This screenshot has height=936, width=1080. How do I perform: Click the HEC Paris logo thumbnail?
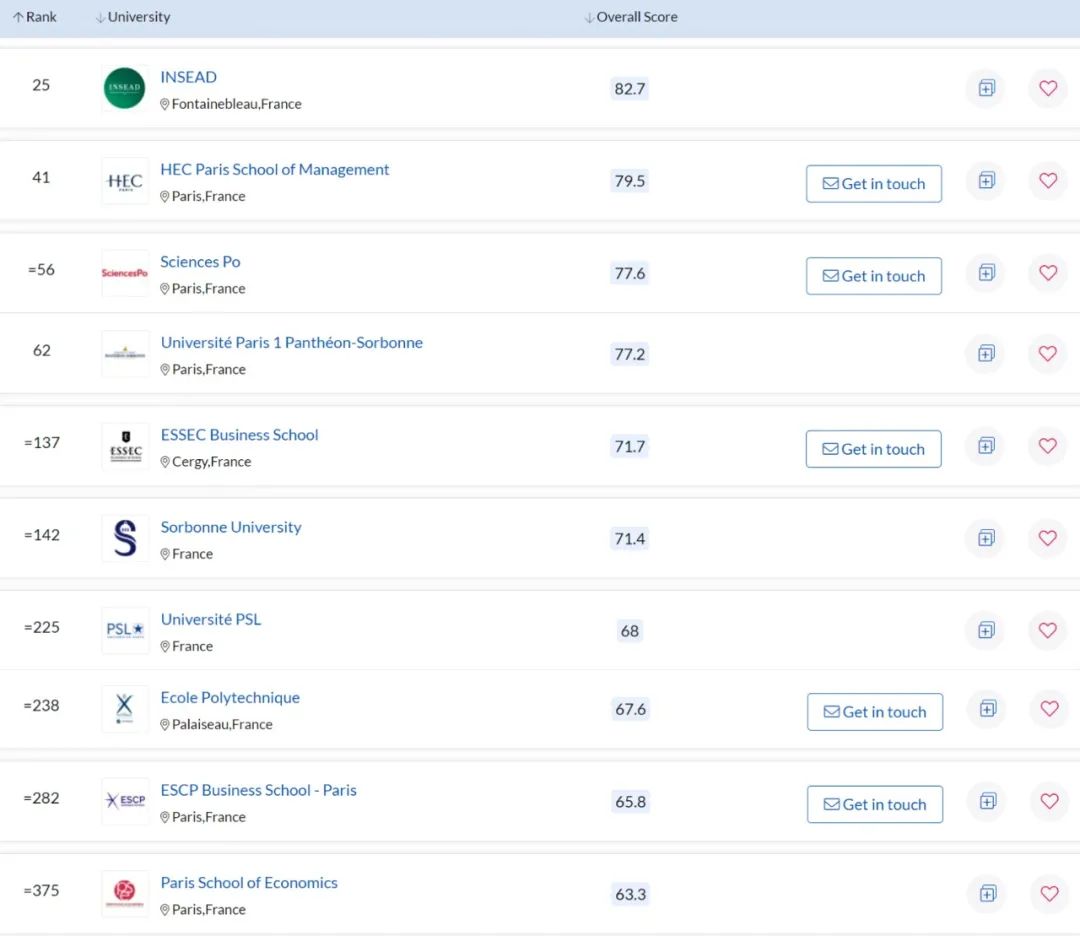tap(125, 181)
